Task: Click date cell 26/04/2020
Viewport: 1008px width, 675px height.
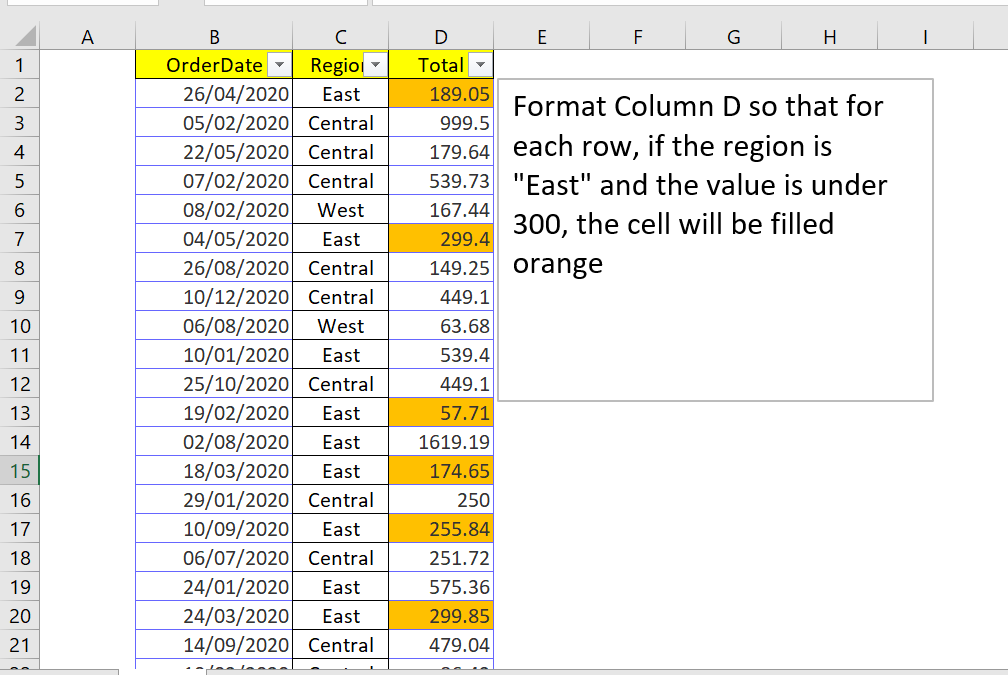Action: [214, 94]
